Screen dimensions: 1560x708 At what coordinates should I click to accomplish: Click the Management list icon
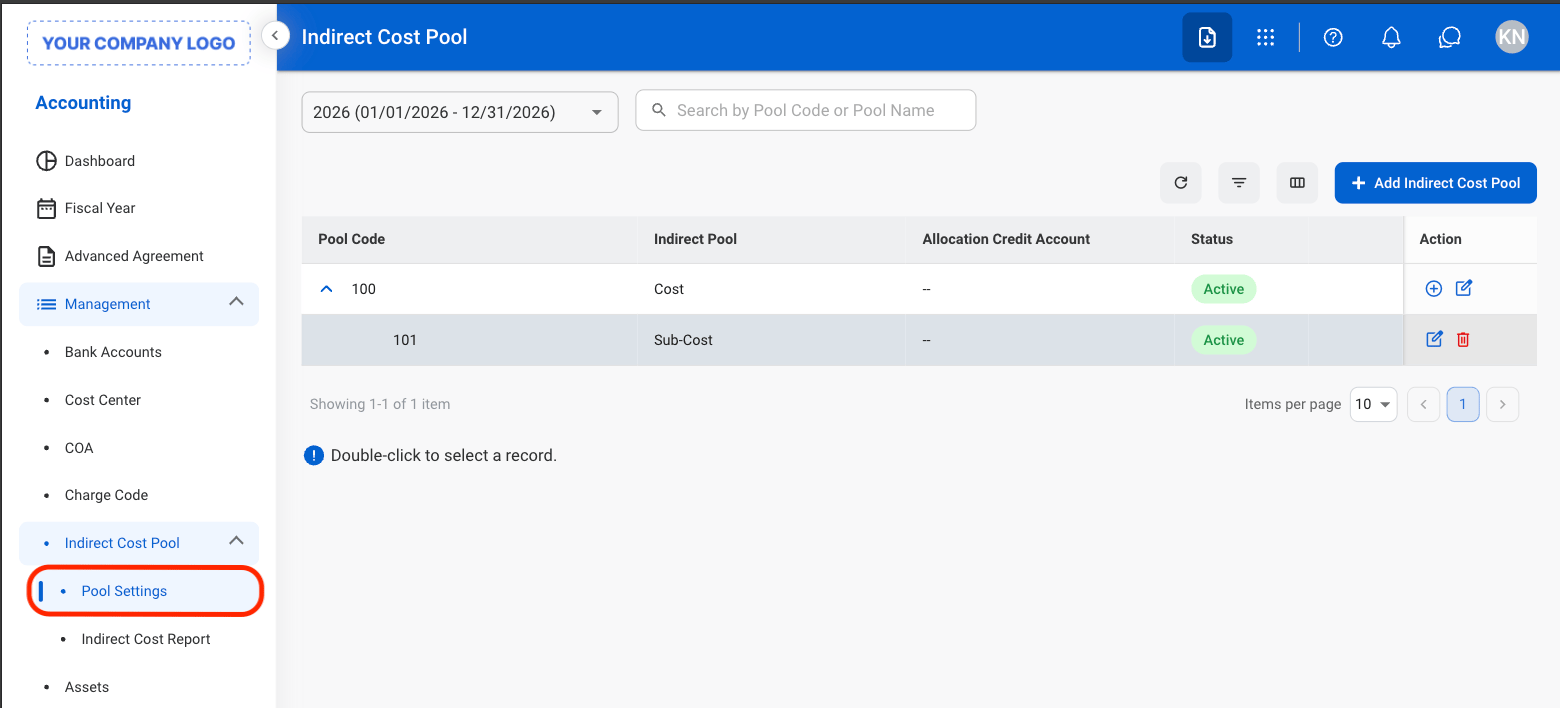pyautogui.click(x=46, y=304)
